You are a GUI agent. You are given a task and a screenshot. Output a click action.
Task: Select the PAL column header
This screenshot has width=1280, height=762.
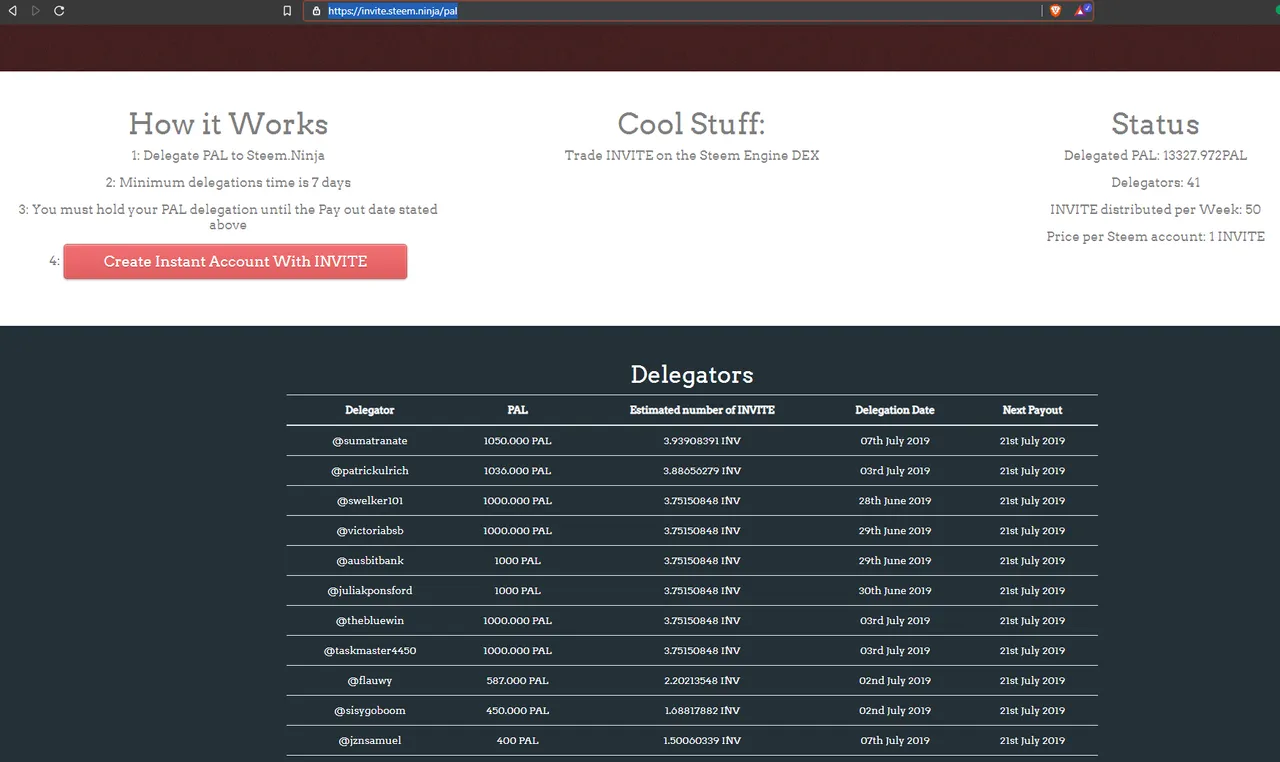tap(518, 410)
